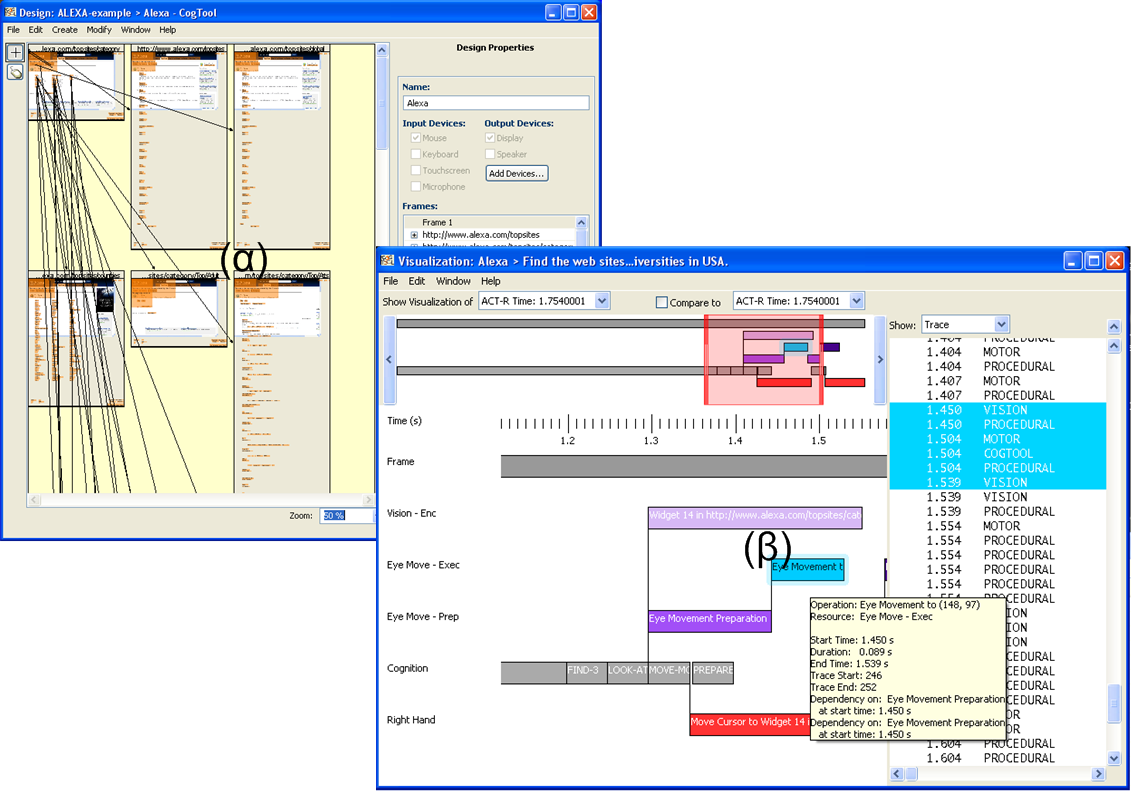Toggle the Mouse input device checkbox

[x=416, y=138]
